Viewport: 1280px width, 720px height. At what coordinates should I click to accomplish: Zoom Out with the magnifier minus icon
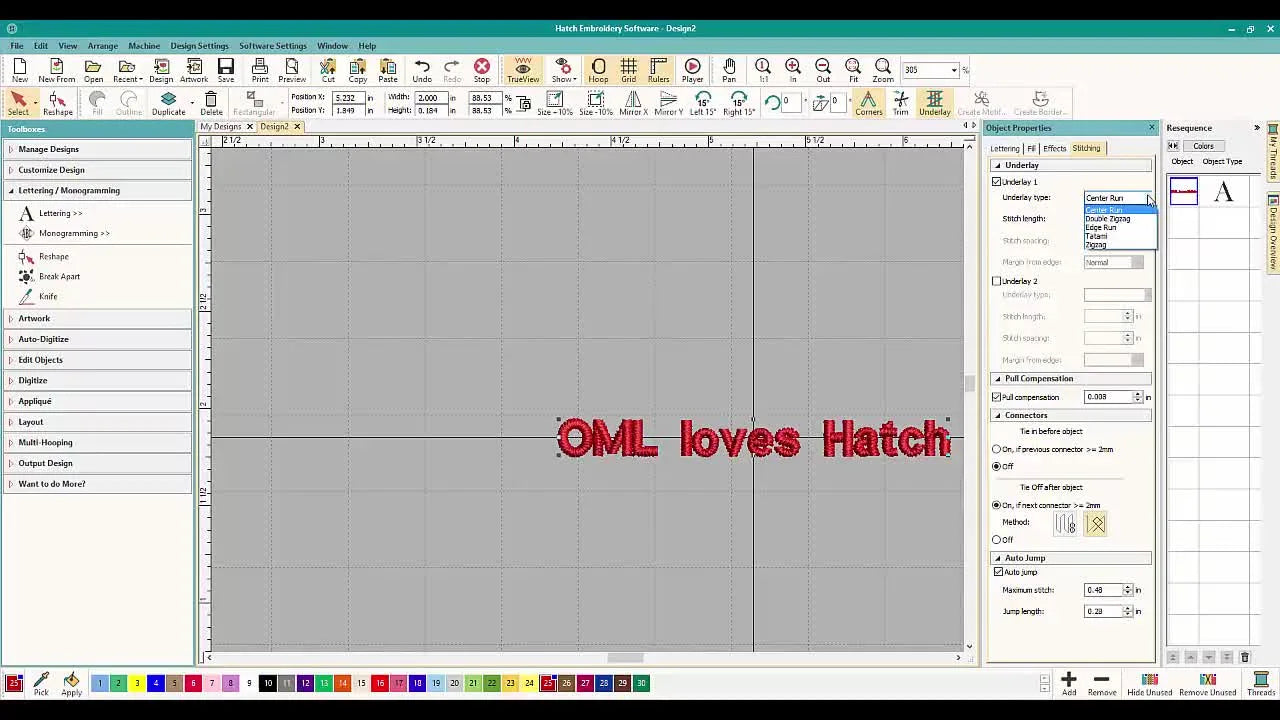pyautogui.click(x=823, y=70)
